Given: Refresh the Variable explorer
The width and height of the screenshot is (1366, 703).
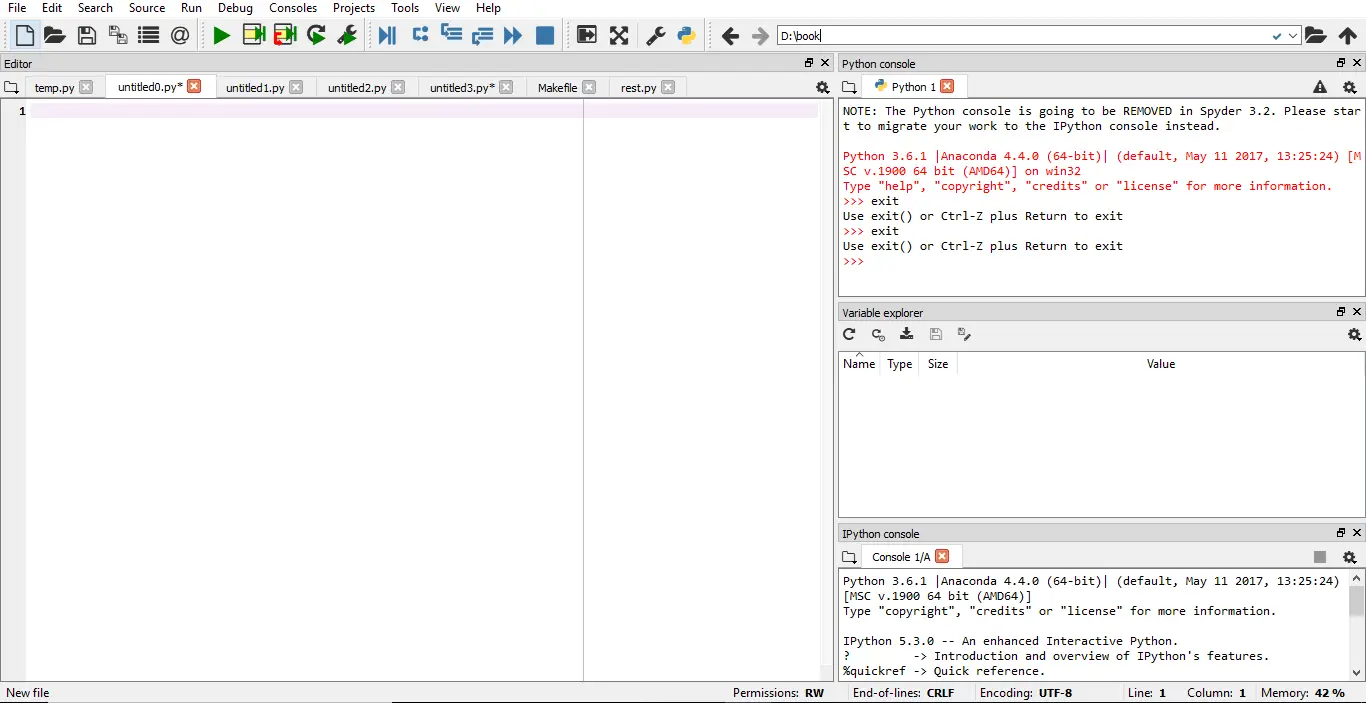Looking at the screenshot, I should pos(849,334).
